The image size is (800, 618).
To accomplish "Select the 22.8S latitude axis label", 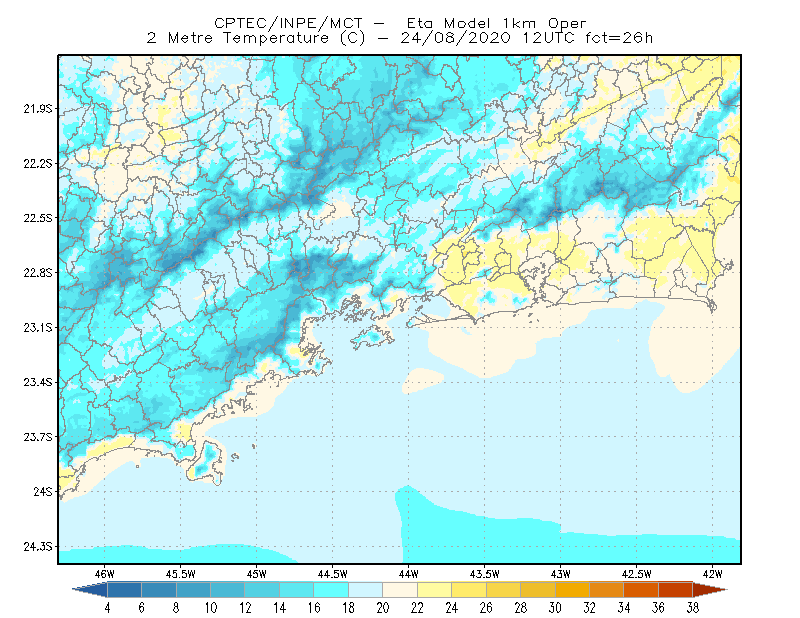I will click(37, 273).
